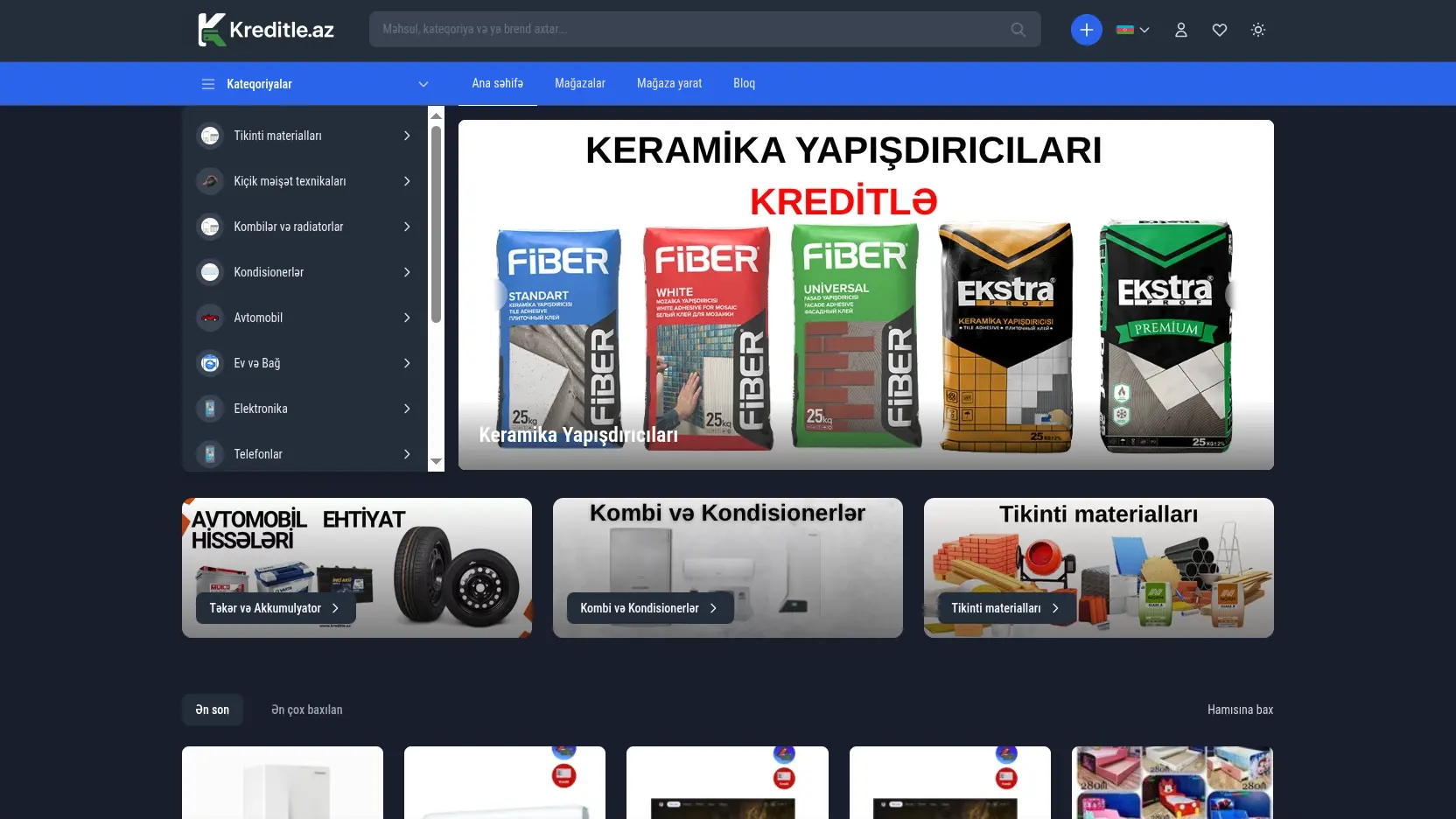1456x819 pixels.
Task: Open the Mağazalar menu item
Action: 580,83
